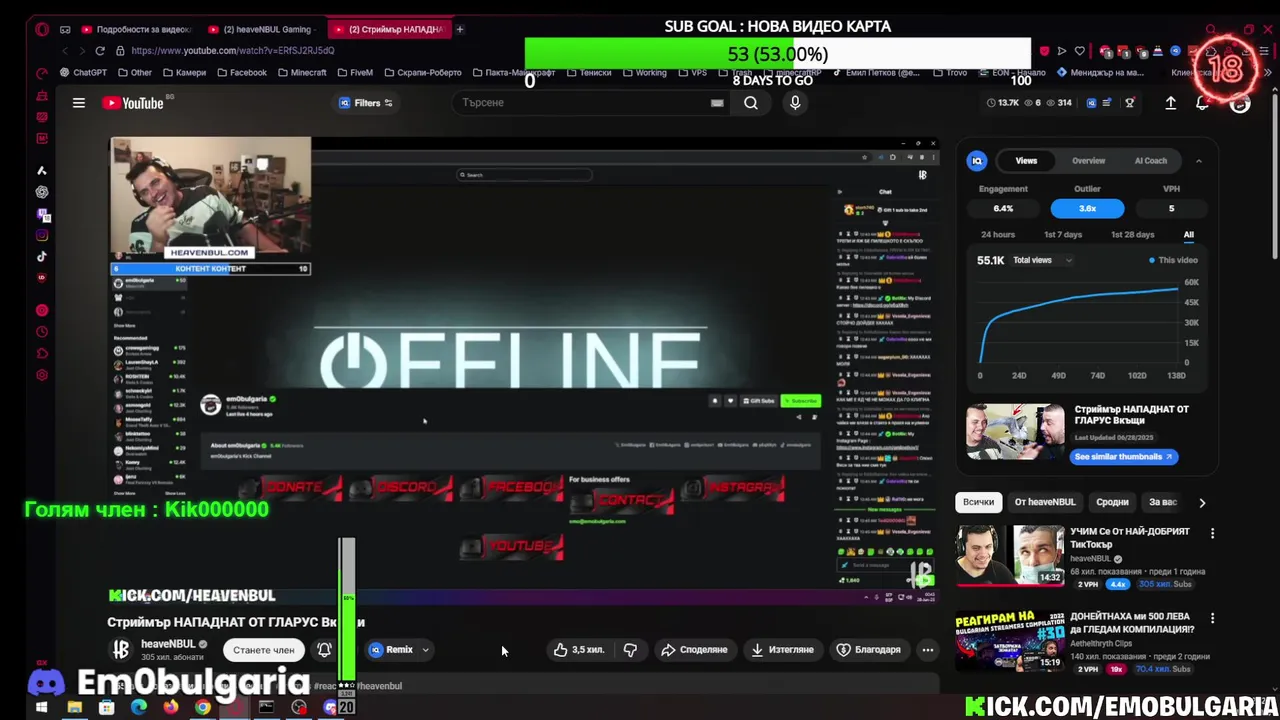Image resolution: width=1280 pixels, height=720 pixels.
Task: Collapse the vidIQ stats panel chevron
Action: point(1198,160)
